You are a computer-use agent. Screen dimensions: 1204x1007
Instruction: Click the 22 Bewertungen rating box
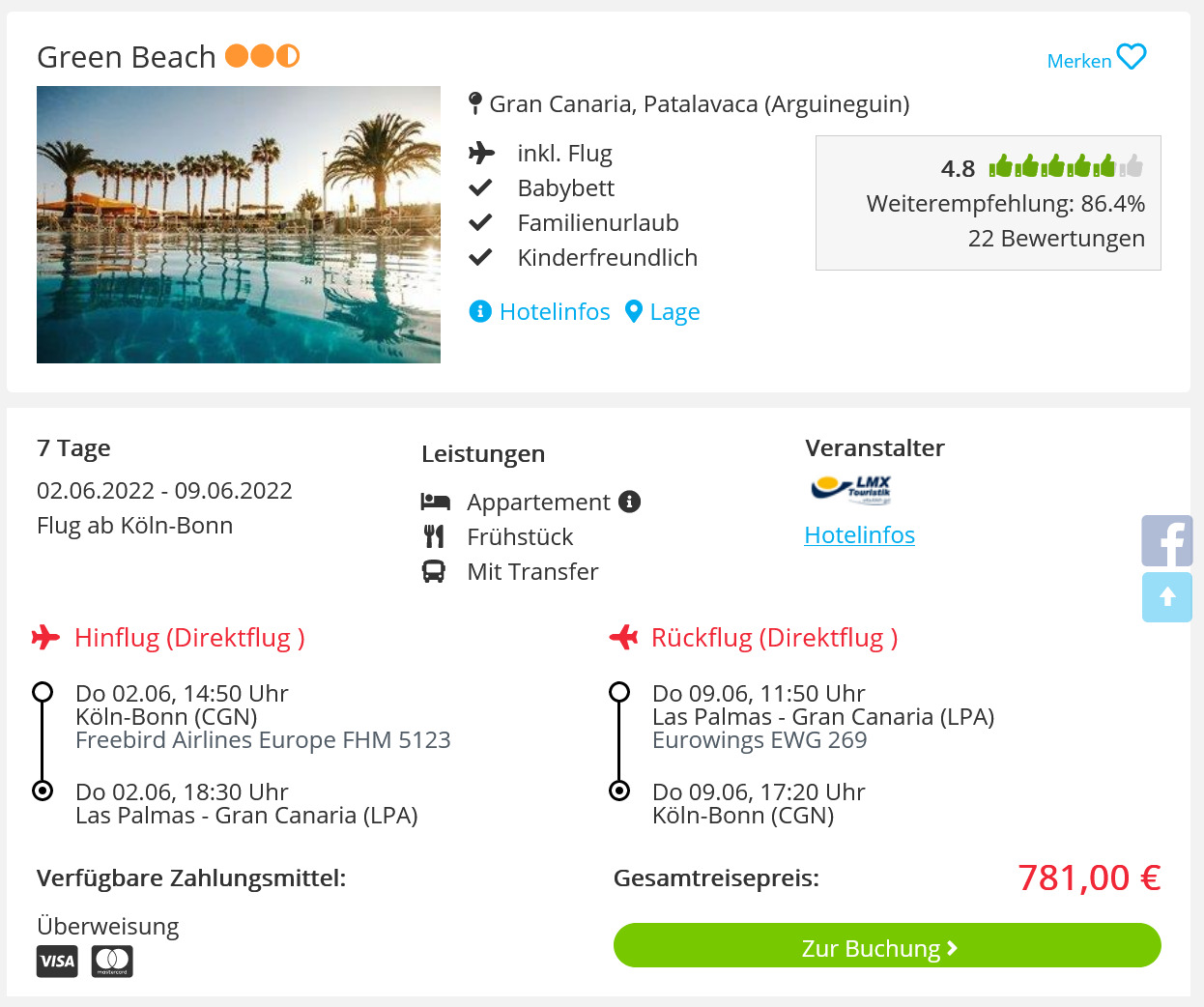(x=989, y=203)
